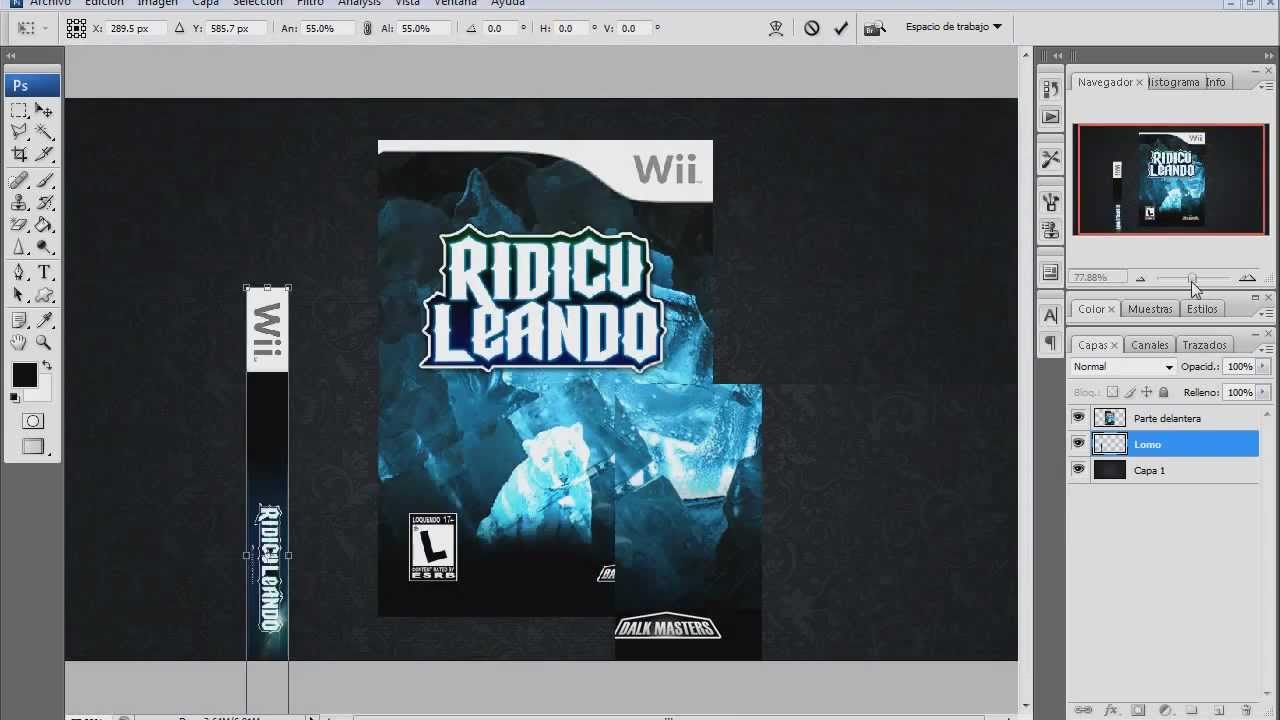Select the Dodge tool
The width and height of the screenshot is (1280, 720).
click(x=44, y=247)
